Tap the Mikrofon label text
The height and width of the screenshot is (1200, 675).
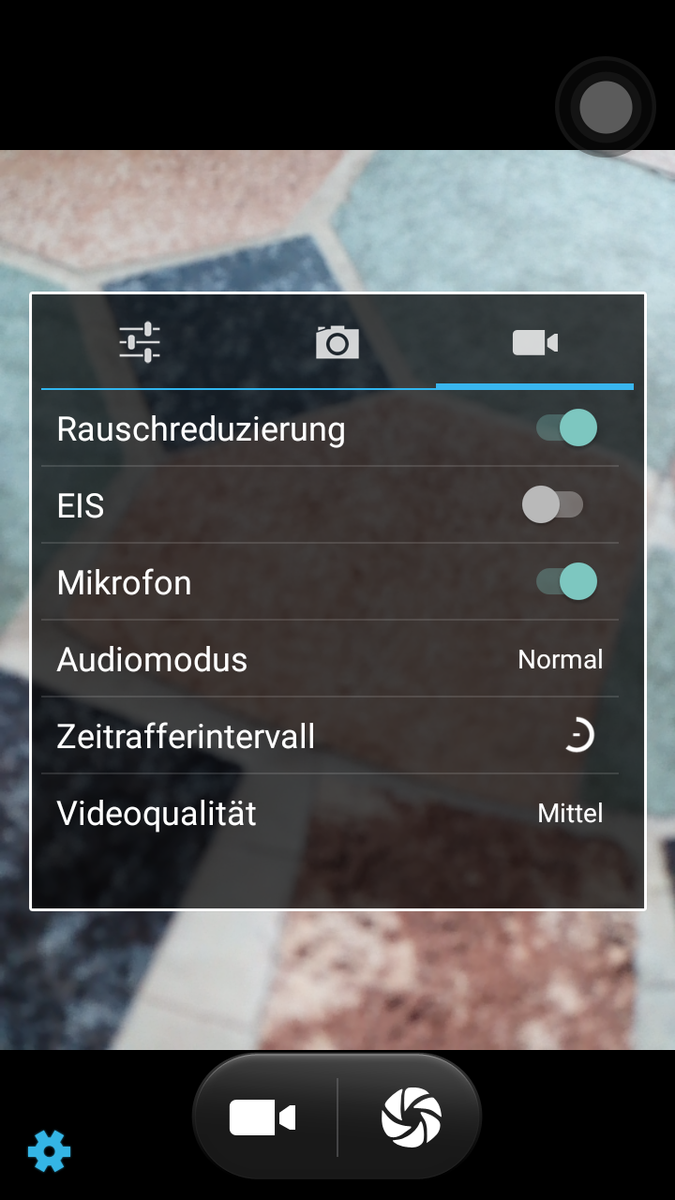[124, 583]
